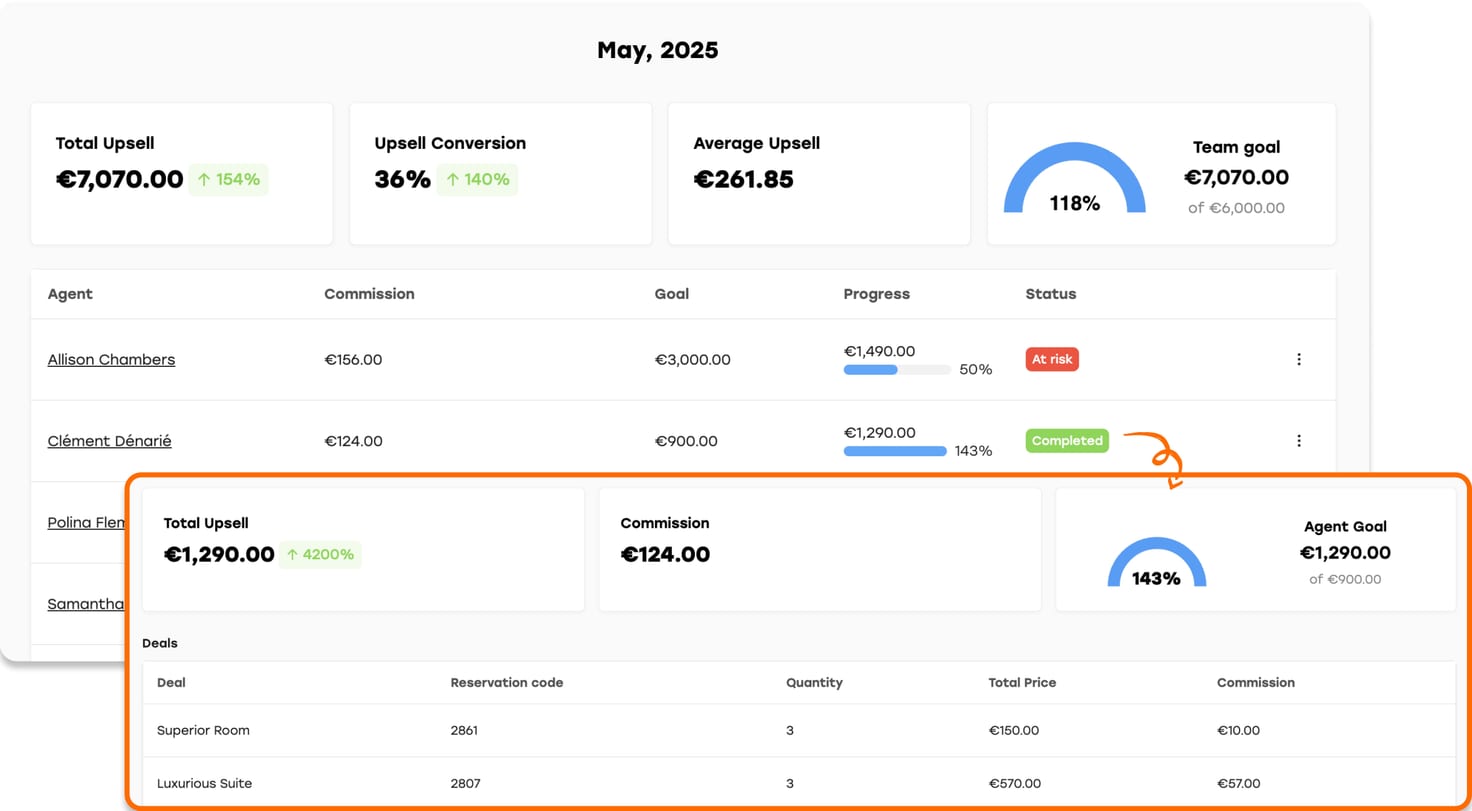Click Clément Dénarié 143% progress bar
The image size is (1472, 811).
[894, 451]
